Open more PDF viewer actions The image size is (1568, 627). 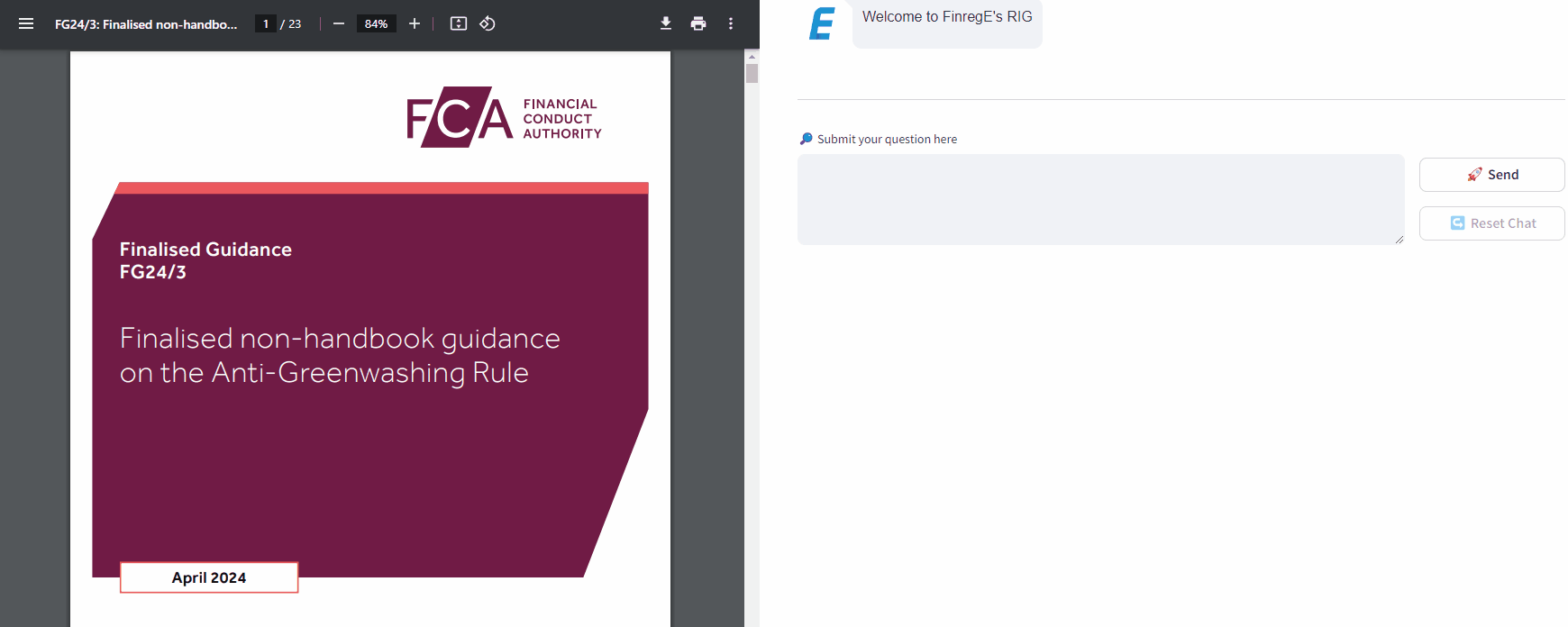731,23
